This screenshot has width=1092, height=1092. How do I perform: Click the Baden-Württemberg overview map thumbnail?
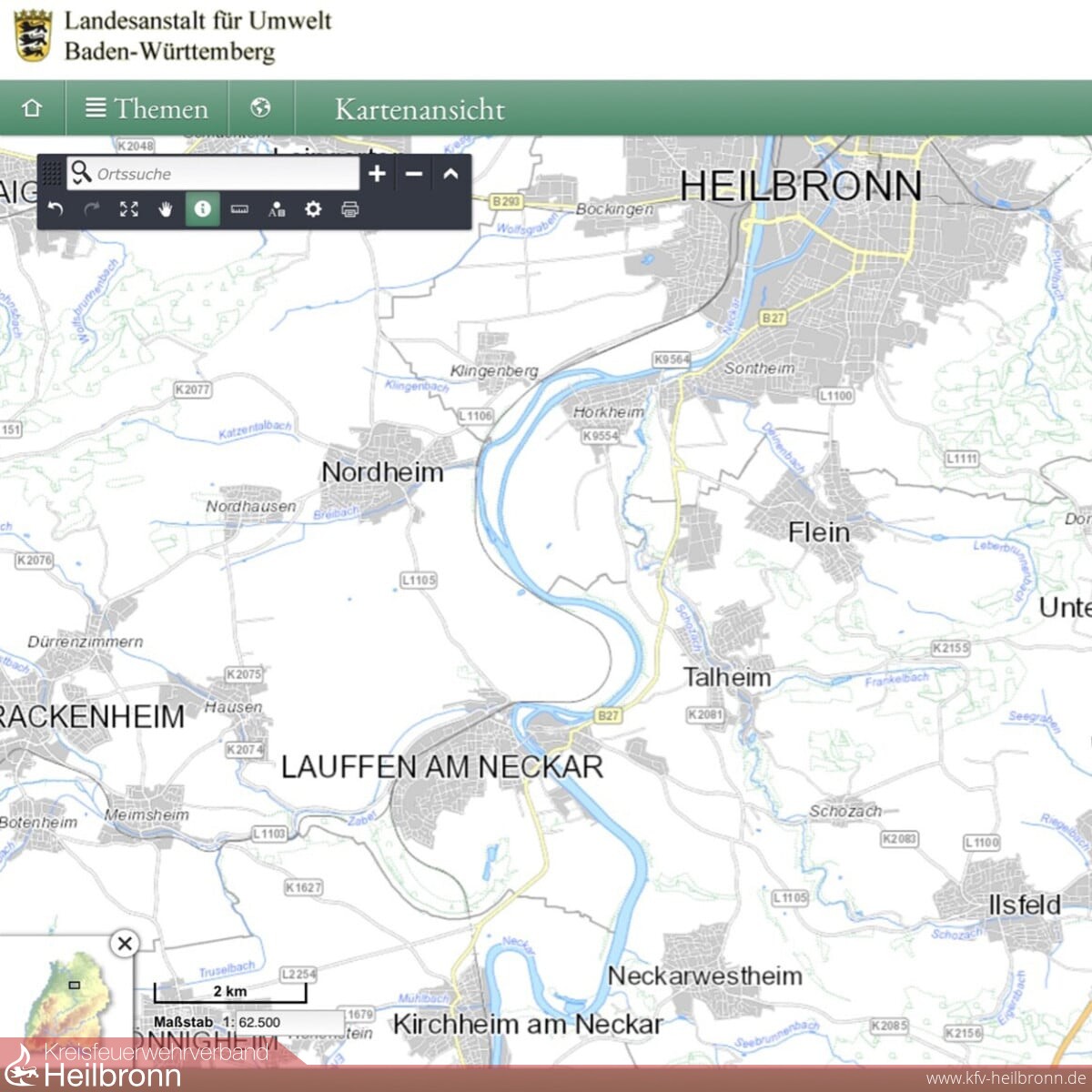pyautogui.click(x=68, y=996)
